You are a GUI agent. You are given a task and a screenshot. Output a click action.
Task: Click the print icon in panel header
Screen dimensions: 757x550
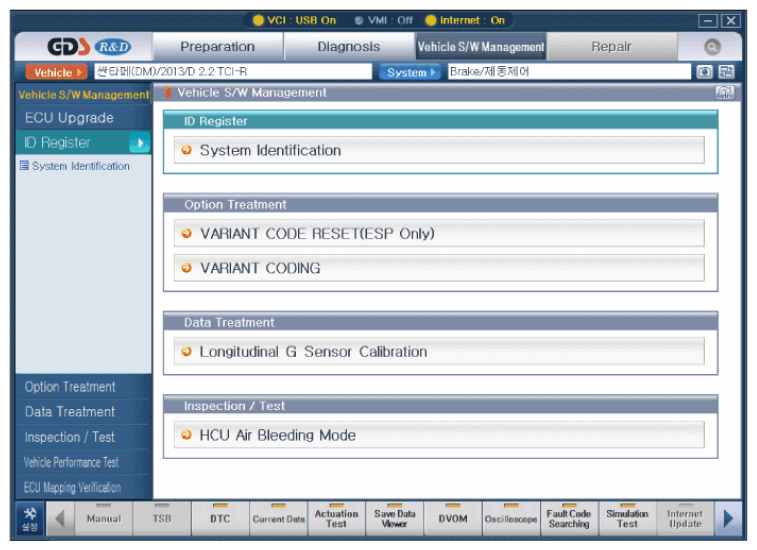coord(725,93)
